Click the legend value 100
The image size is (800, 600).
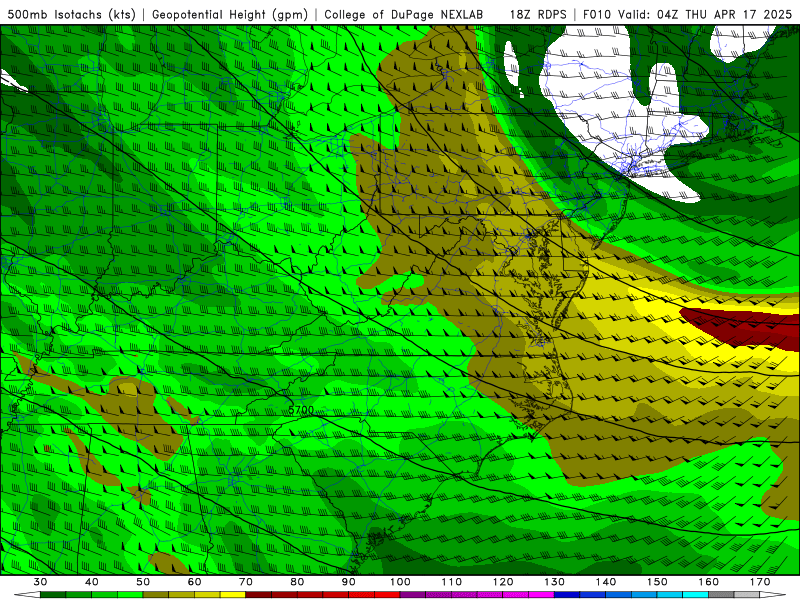coord(401,582)
